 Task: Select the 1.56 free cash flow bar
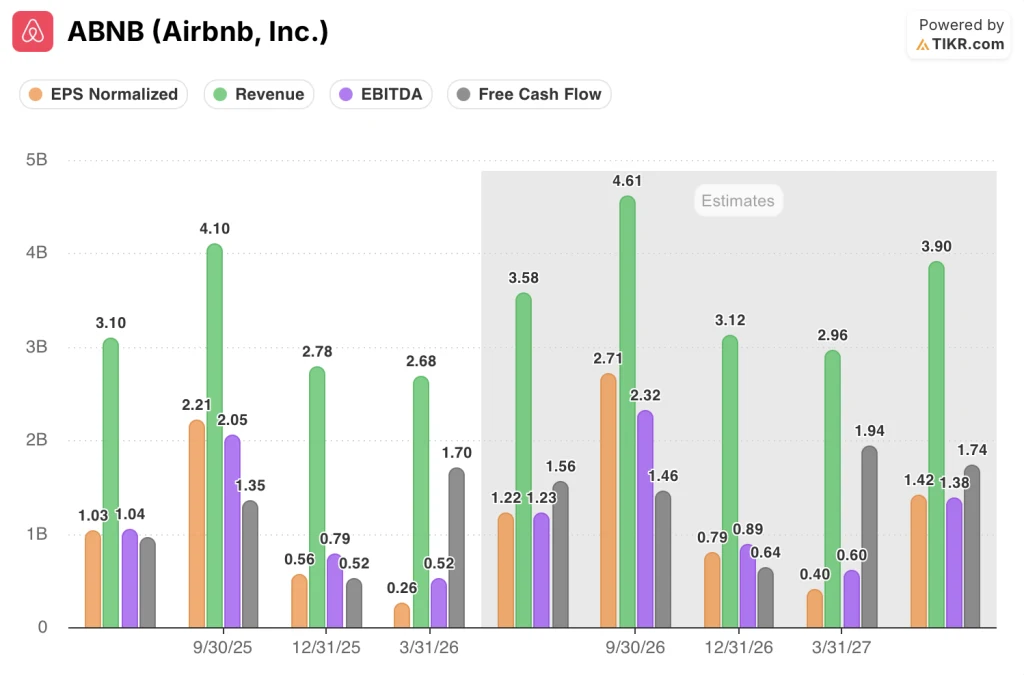560,555
